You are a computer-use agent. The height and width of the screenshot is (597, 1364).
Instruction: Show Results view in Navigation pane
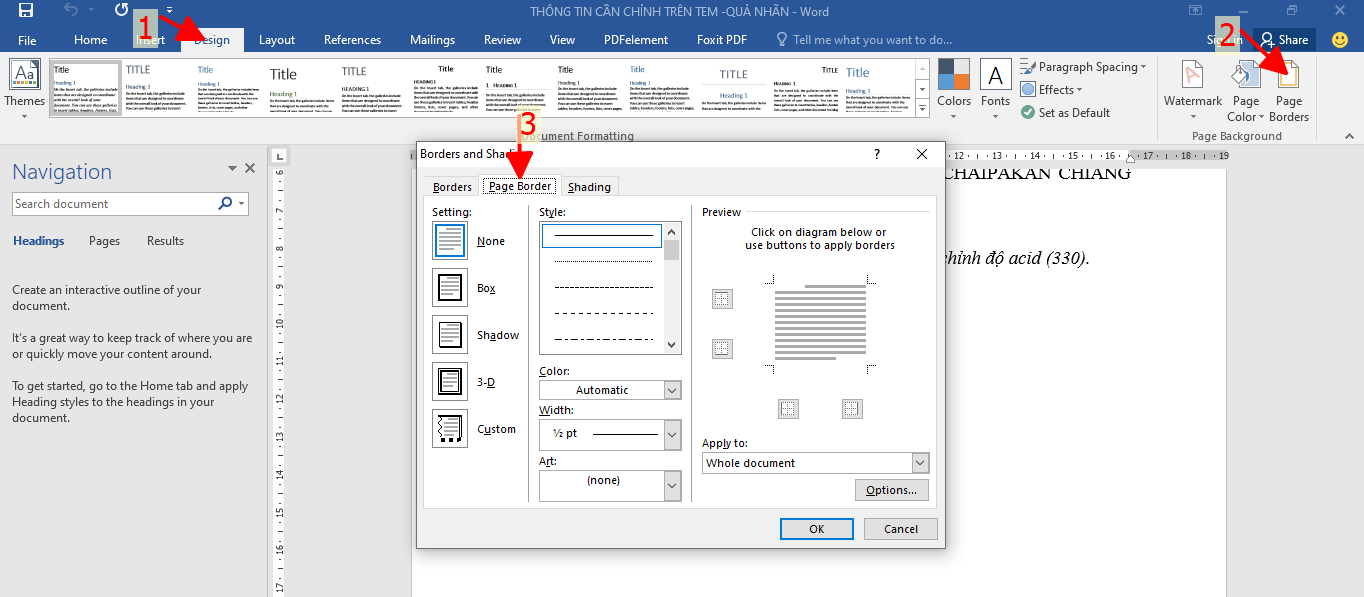(x=165, y=241)
